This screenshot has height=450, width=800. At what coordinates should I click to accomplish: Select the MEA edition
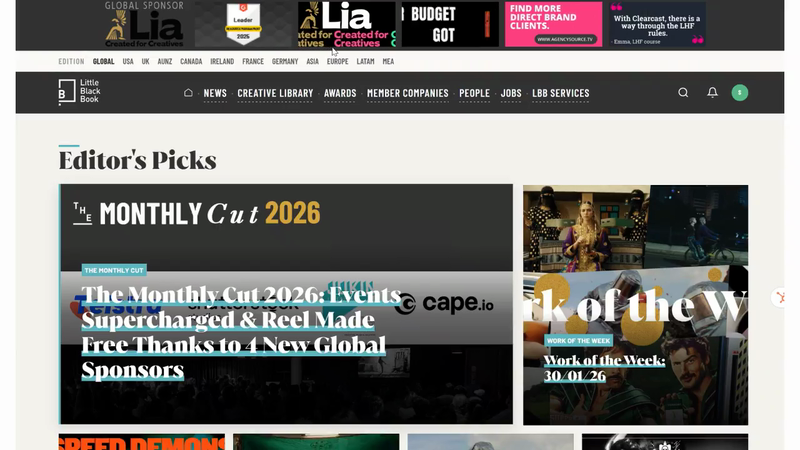click(388, 61)
